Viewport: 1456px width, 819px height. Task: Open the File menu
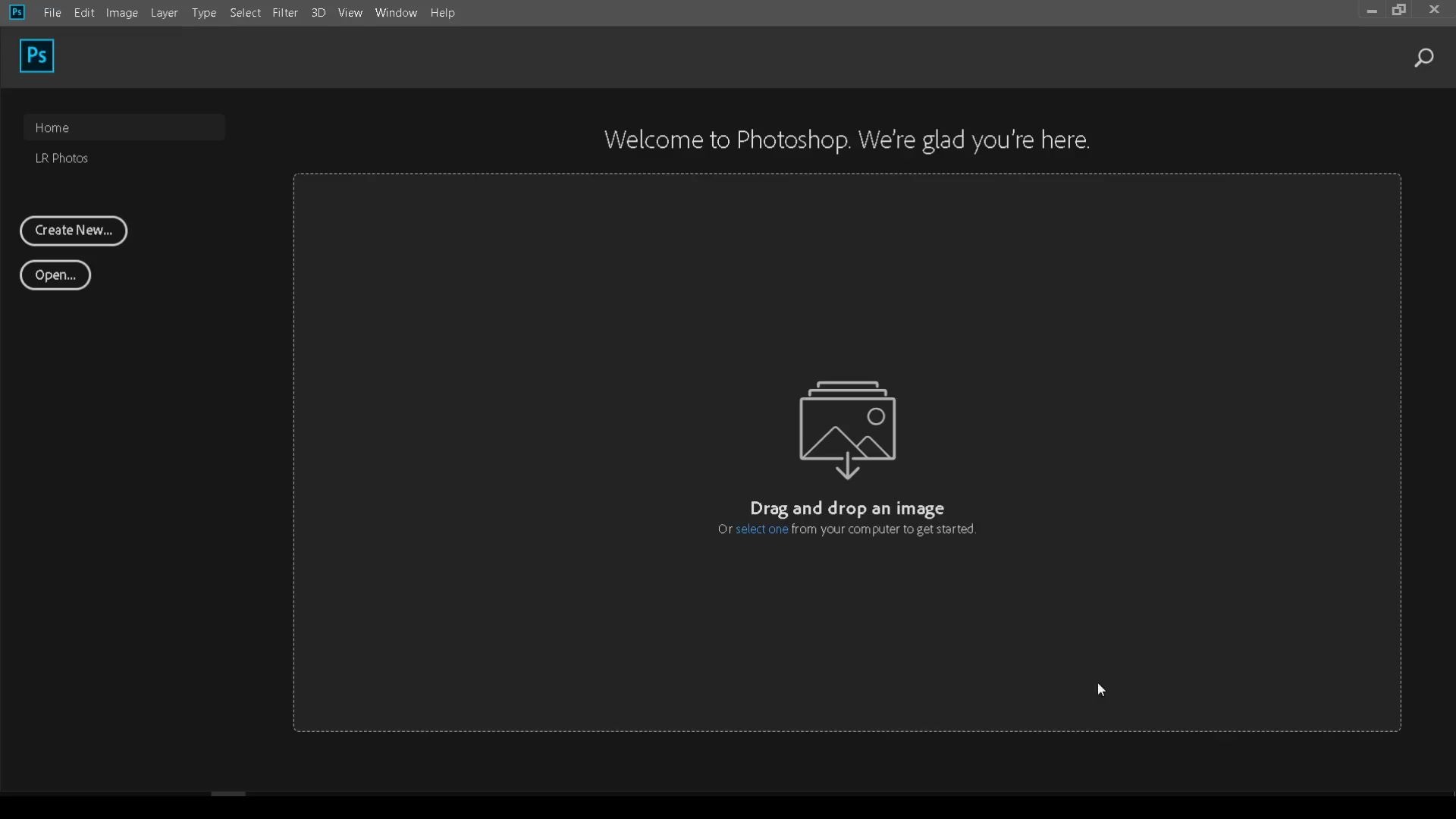pos(52,13)
